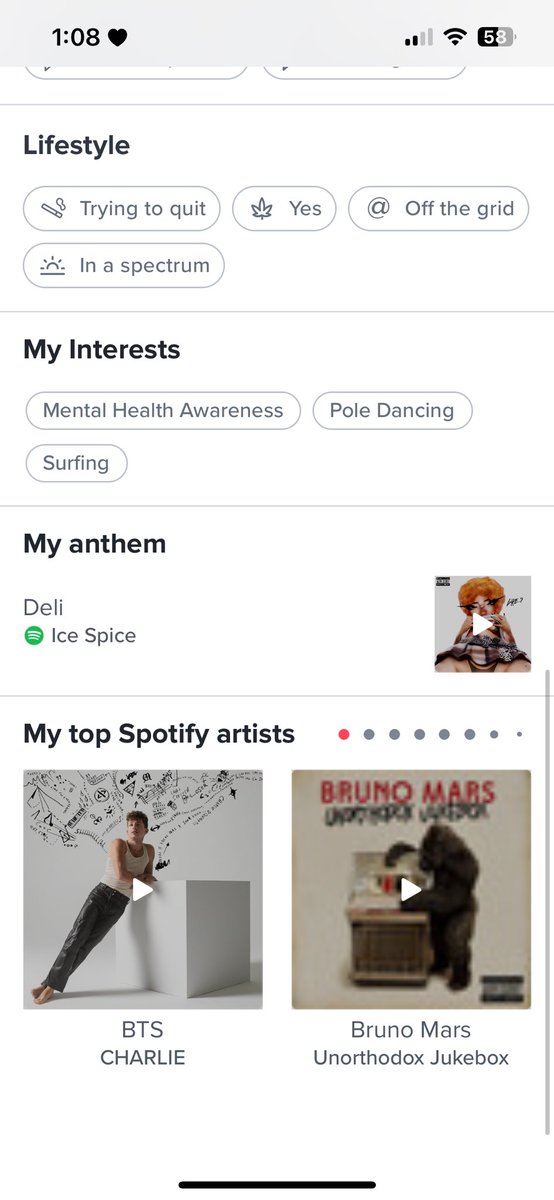Tap the BTS artist name label
This screenshot has width=554, height=1200.
[143, 1030]
